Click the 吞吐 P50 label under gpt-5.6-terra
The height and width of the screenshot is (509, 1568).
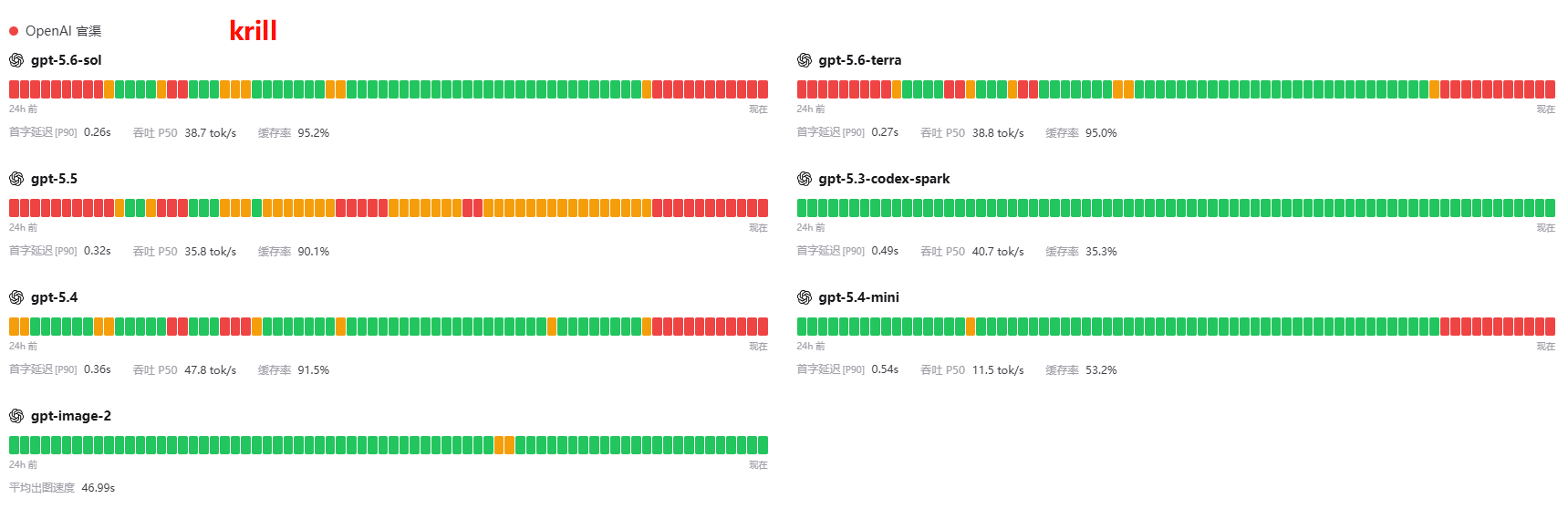[942, 133]
